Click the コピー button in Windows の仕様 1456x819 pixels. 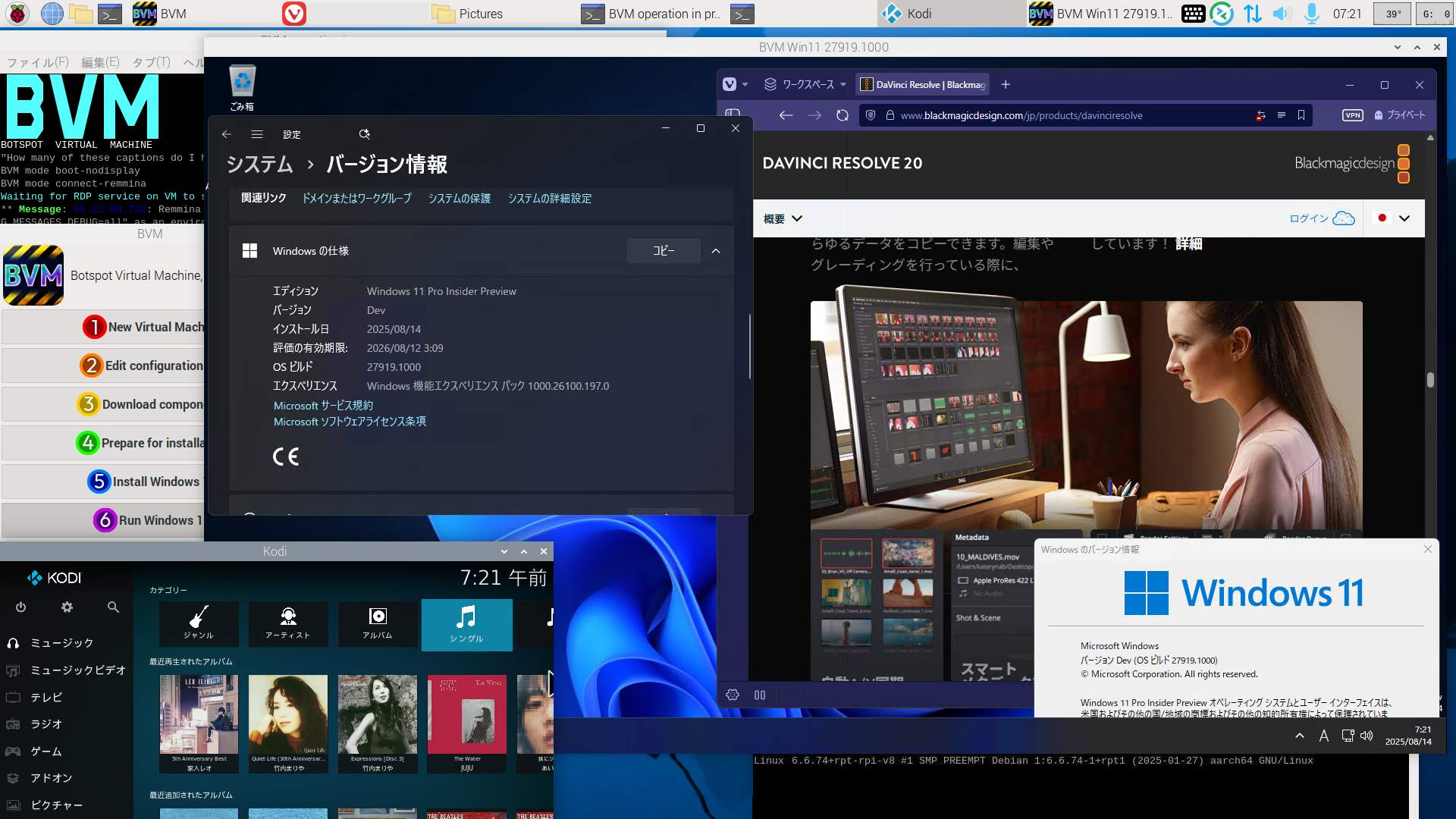(x=664, y=251)
